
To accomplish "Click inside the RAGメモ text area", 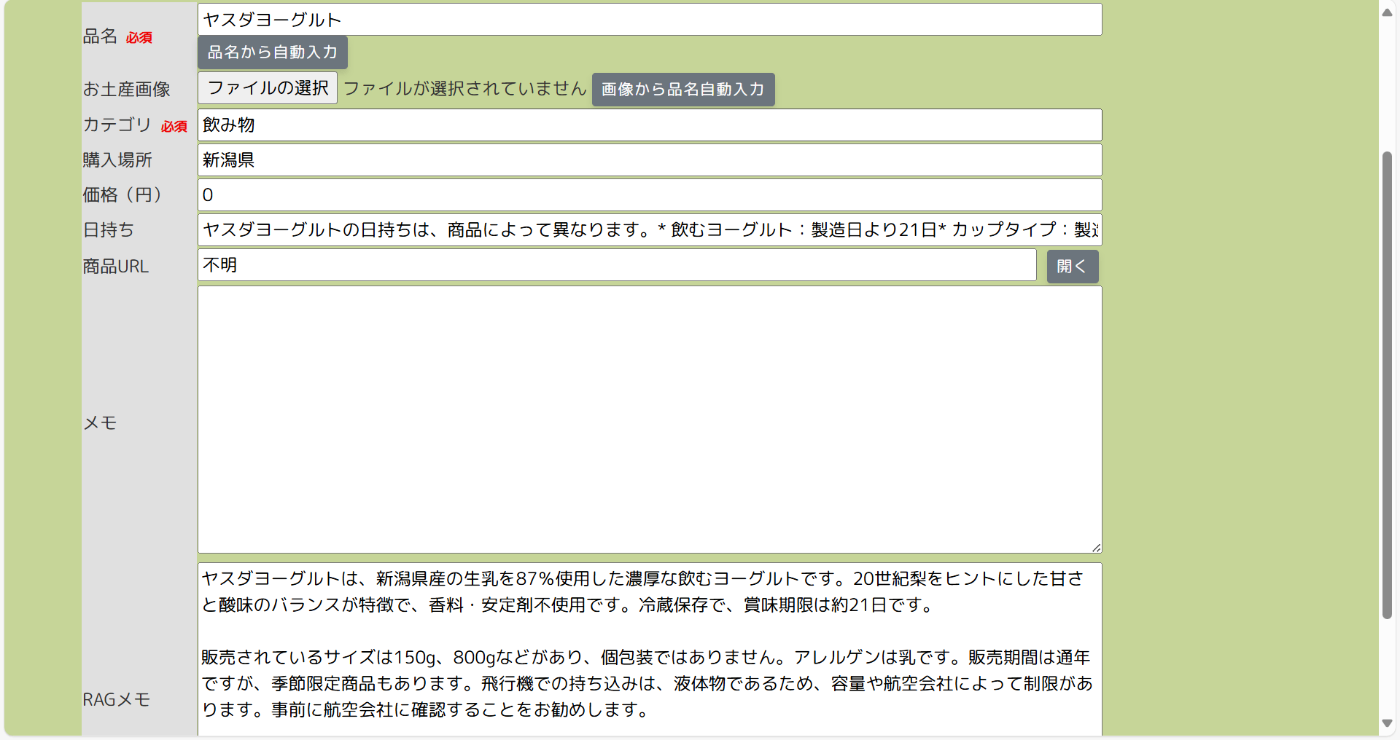I will point(649,650).
